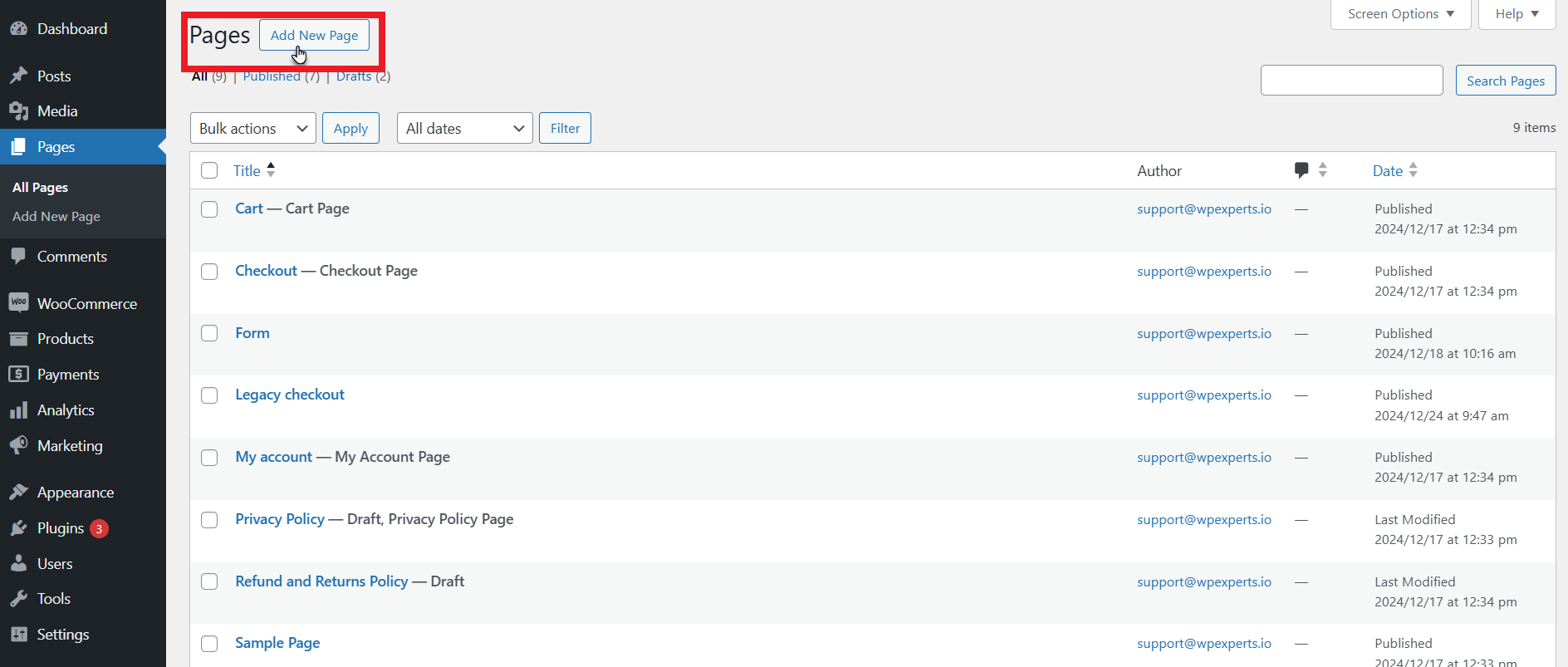Expand the Screen Options panel
1568x667 pixels.
coord(1400,14)
